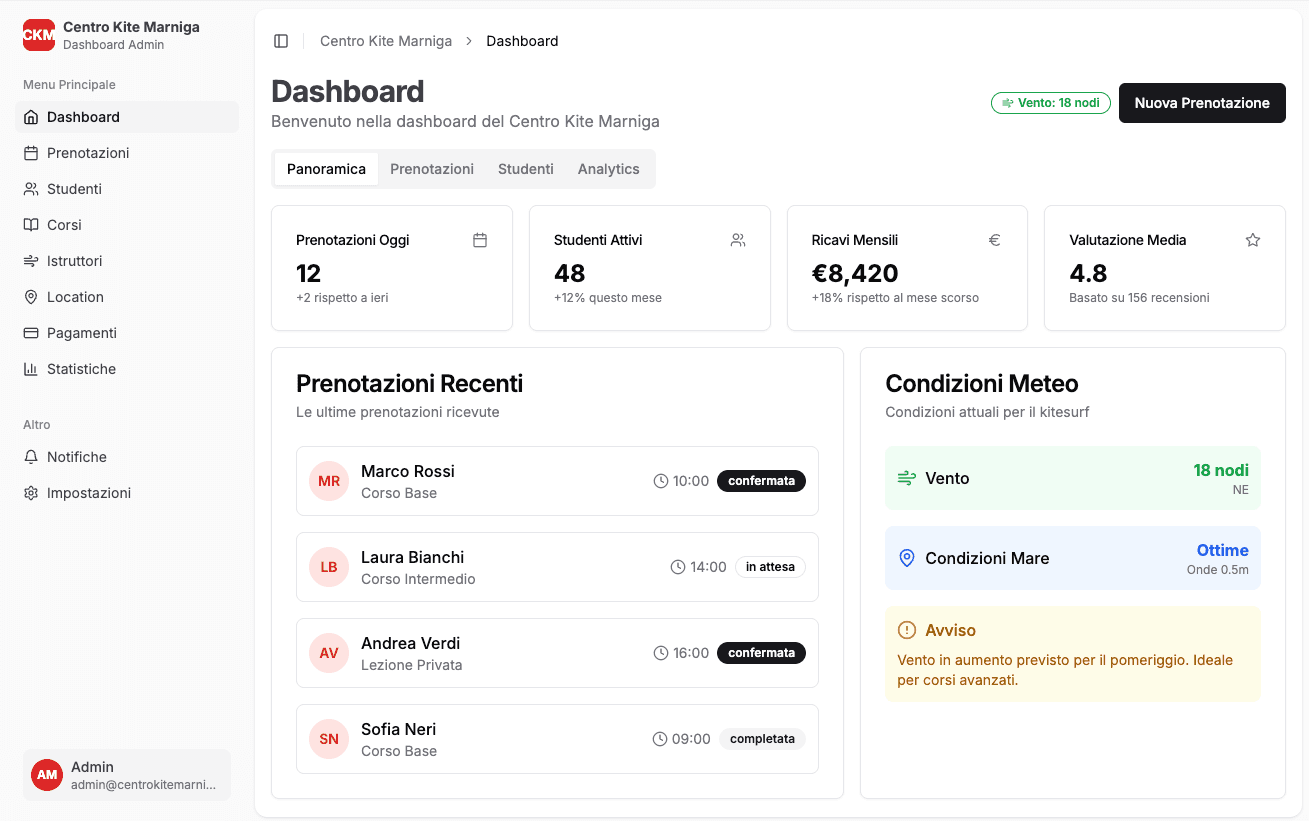The height and width of the screenshot is (821, 1309).
Task: Click the Nuova Prenotazione button
Action: [x=1201, y=103]
